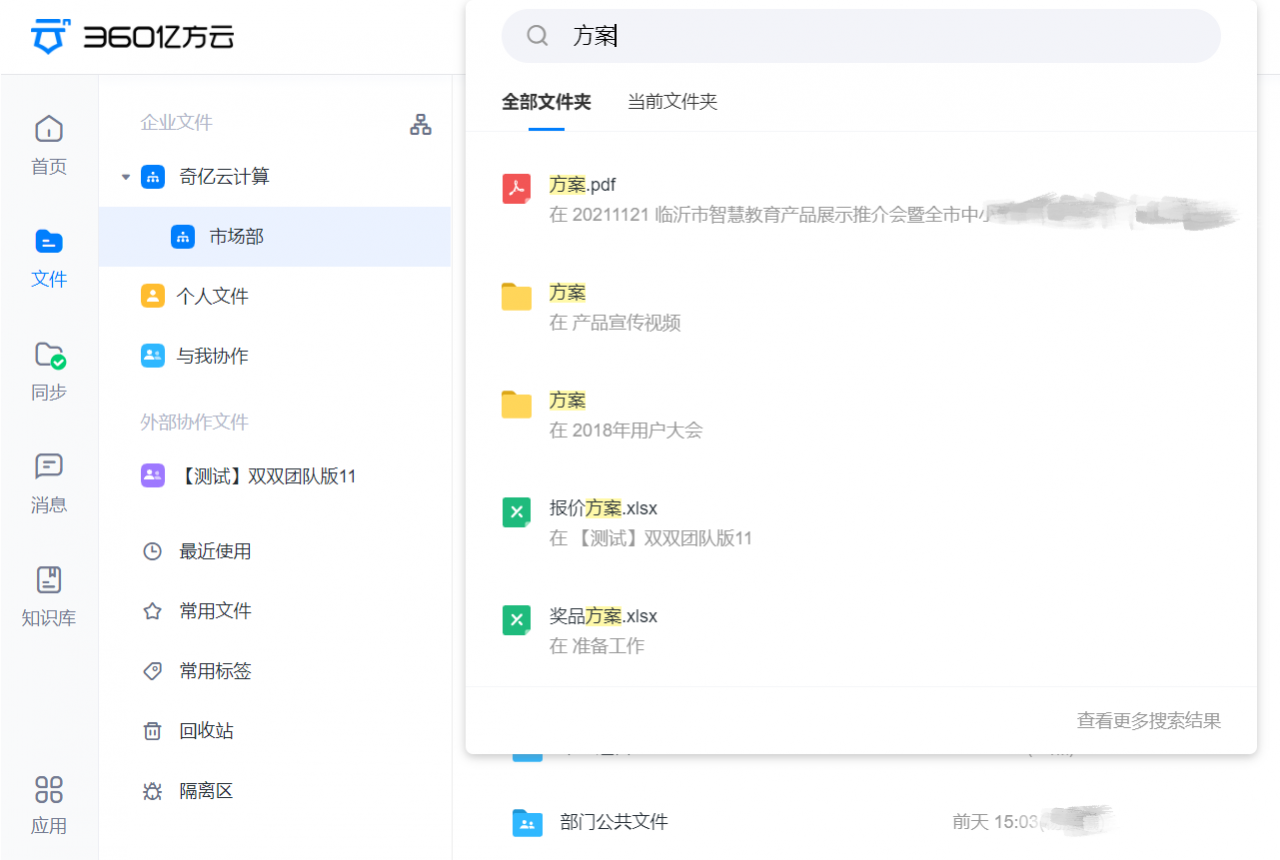Image resolution: width=1280 pixels, height=860 pixels.
Task: Click the 360亿方云 logo
Action: coord(130,36)
